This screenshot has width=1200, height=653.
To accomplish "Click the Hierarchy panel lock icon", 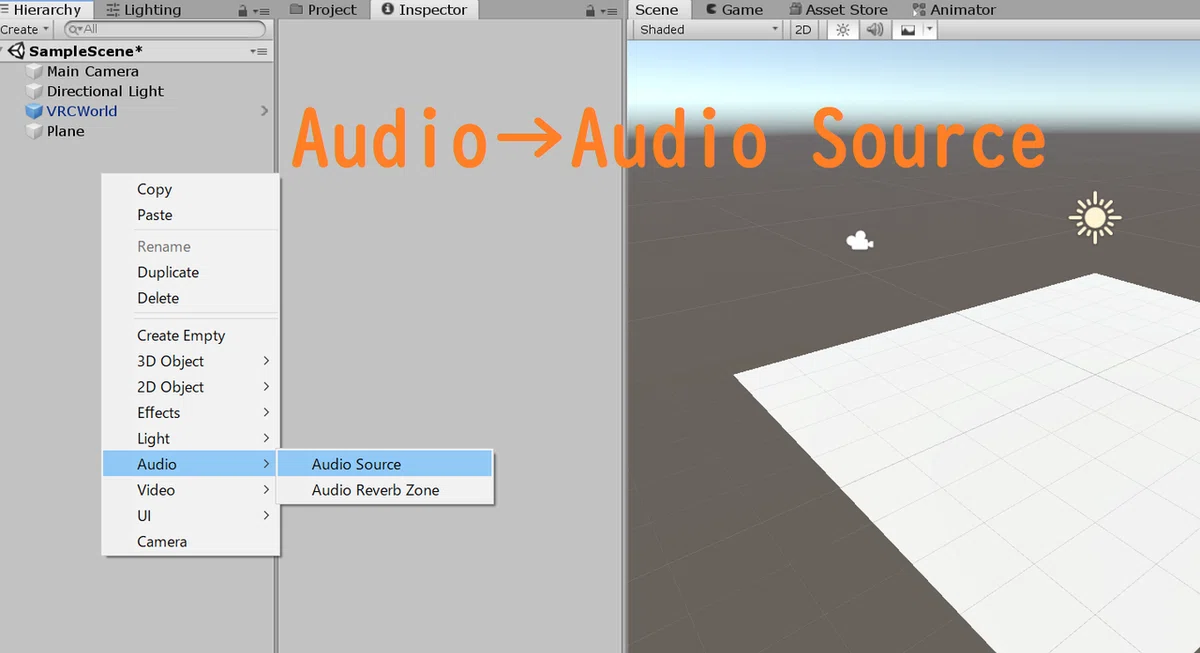I will click(243, 10).
